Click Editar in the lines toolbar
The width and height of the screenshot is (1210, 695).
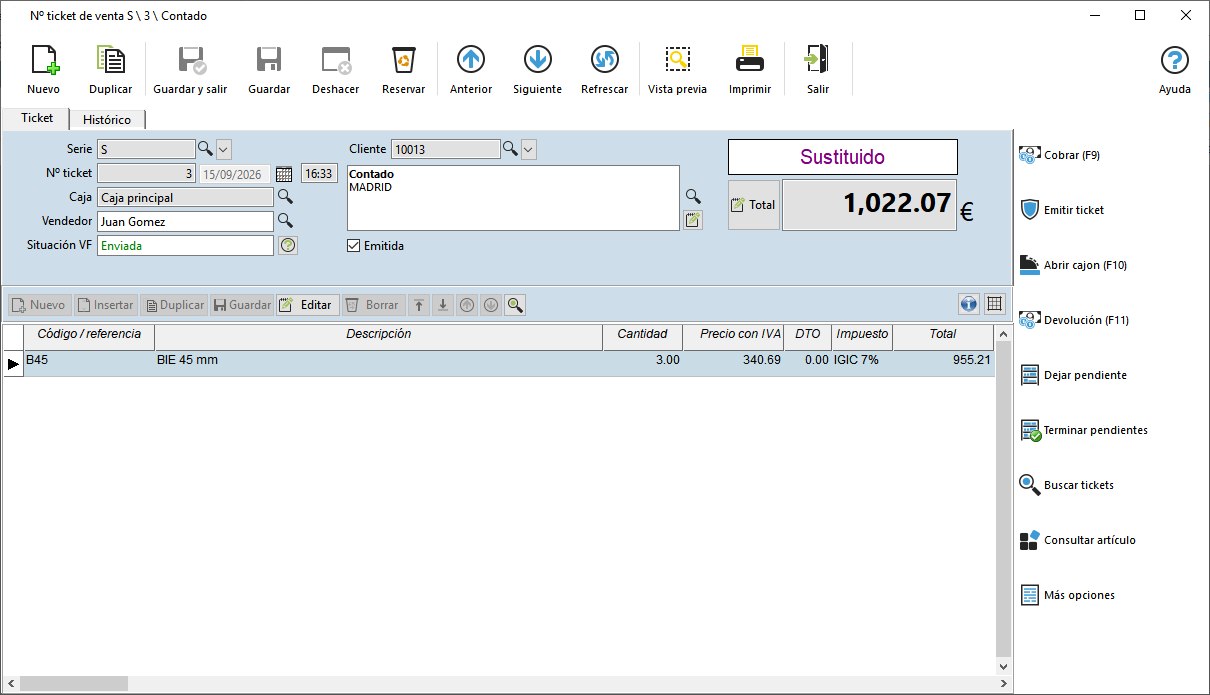click(x=307, y=304)
